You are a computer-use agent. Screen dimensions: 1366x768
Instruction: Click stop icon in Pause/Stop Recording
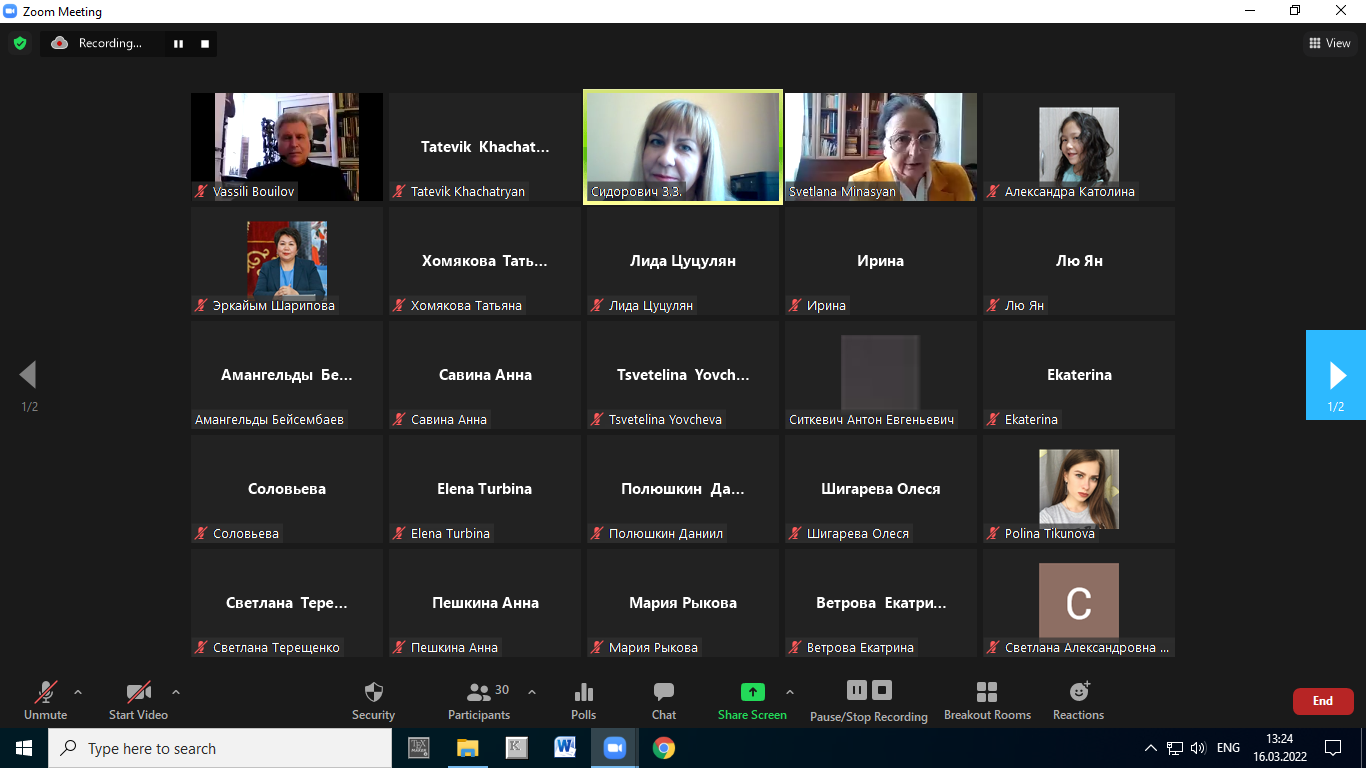[x=881, y=690]
